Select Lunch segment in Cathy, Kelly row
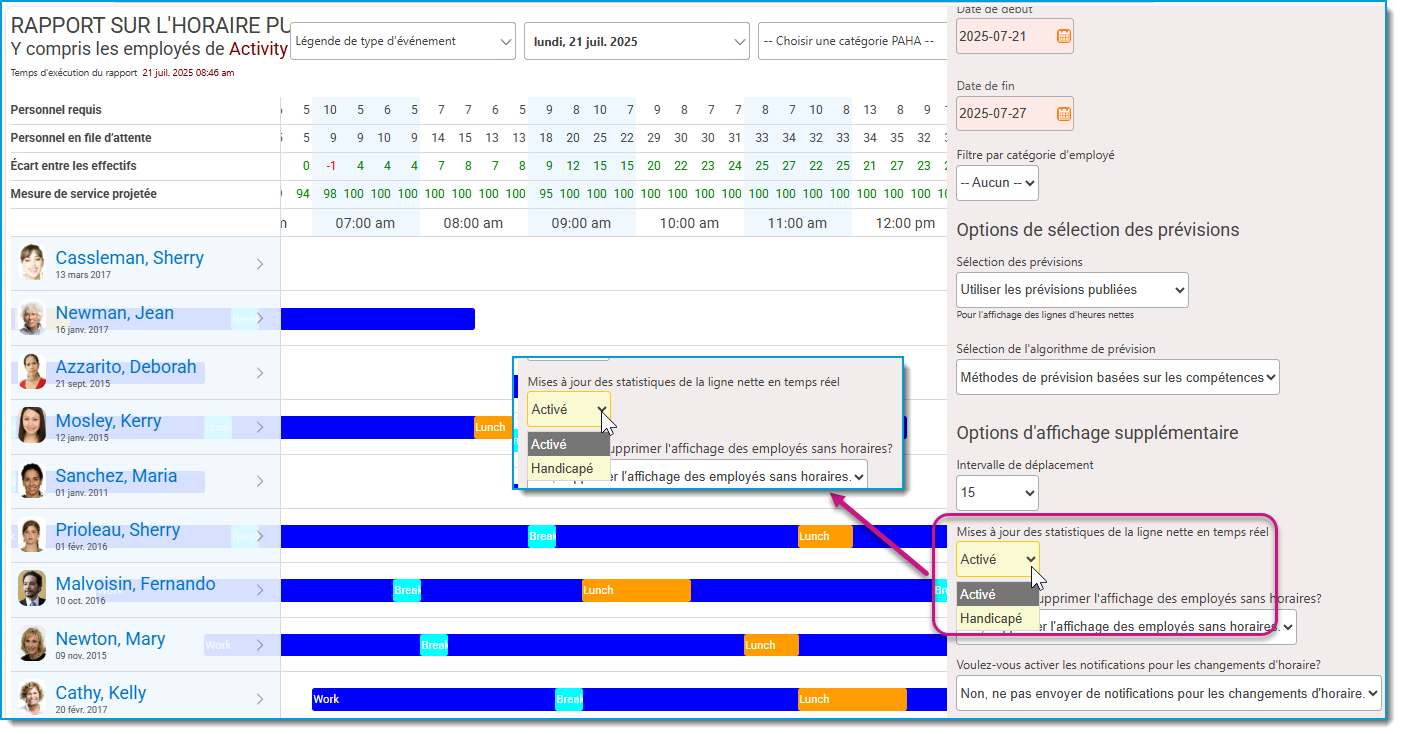Viewport: 1401px width, 734px height. pos(852,699)
